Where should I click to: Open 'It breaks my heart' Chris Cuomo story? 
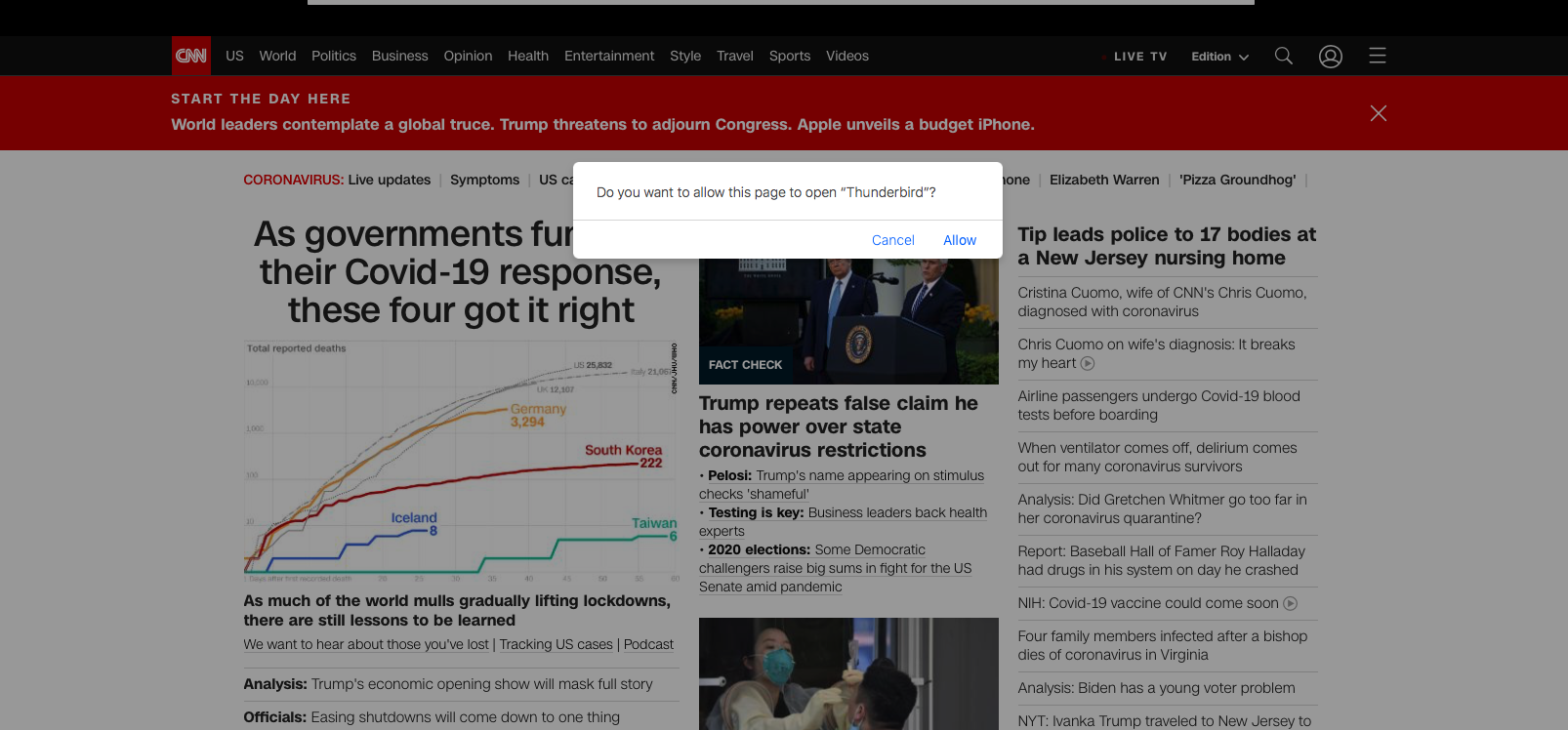(1156, 353)
